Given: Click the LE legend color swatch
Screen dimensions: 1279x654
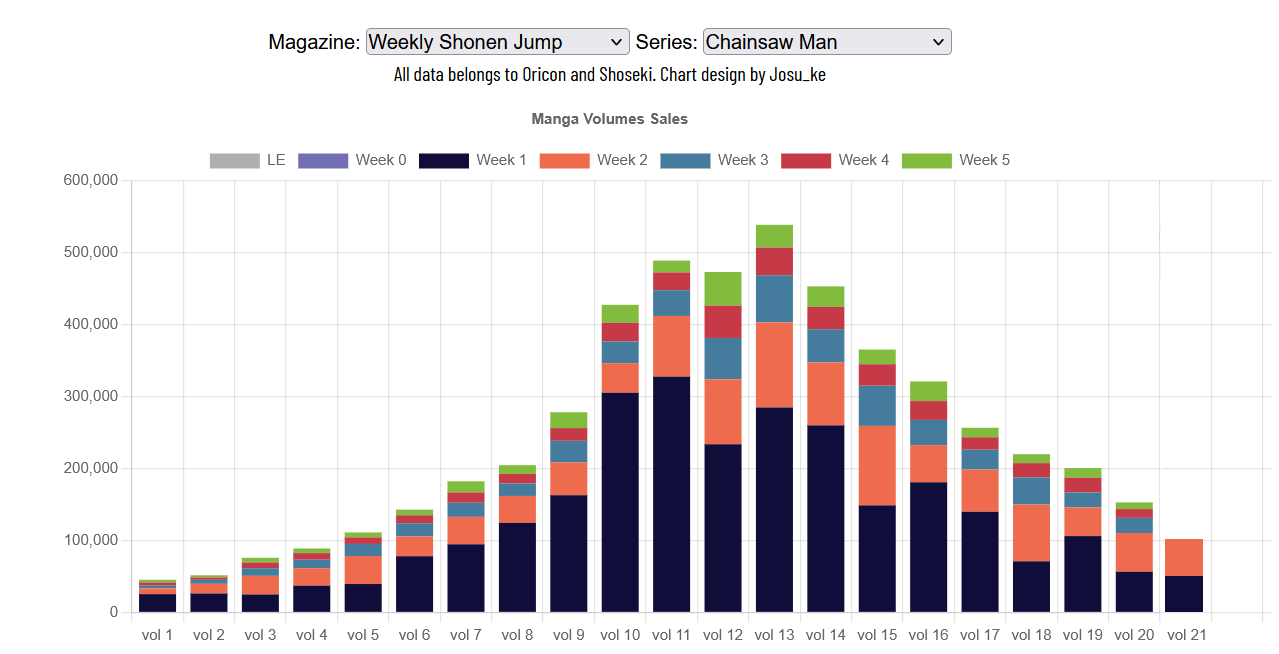Looking at the screenshot, I should point(234,160).
